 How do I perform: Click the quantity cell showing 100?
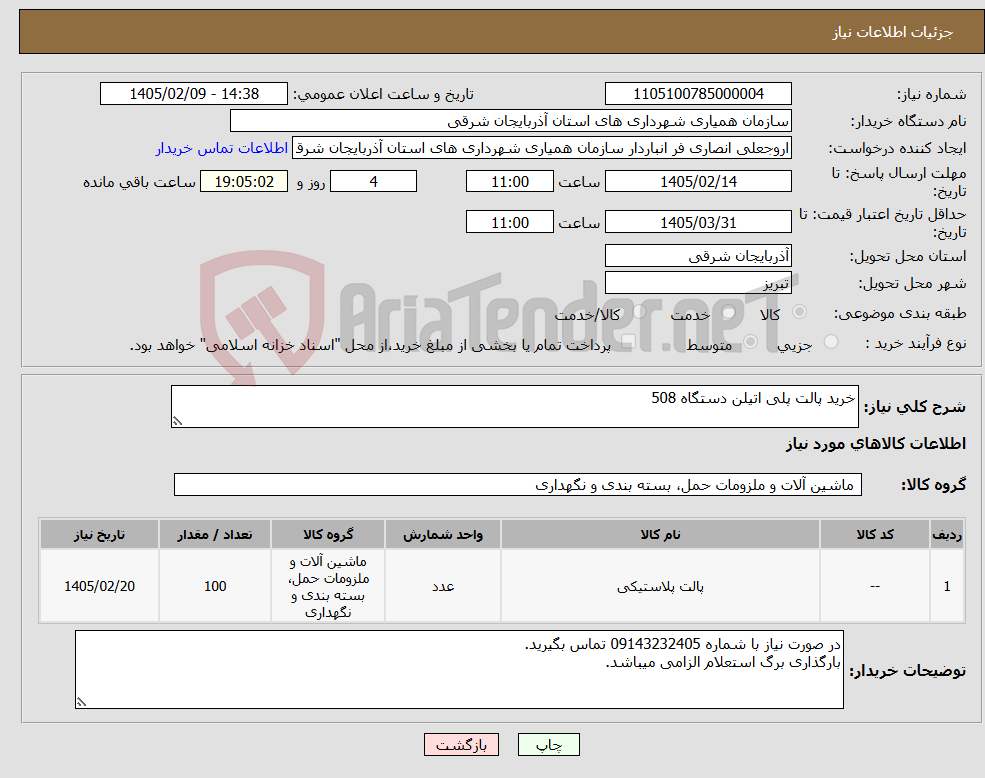tap(215, 586)
